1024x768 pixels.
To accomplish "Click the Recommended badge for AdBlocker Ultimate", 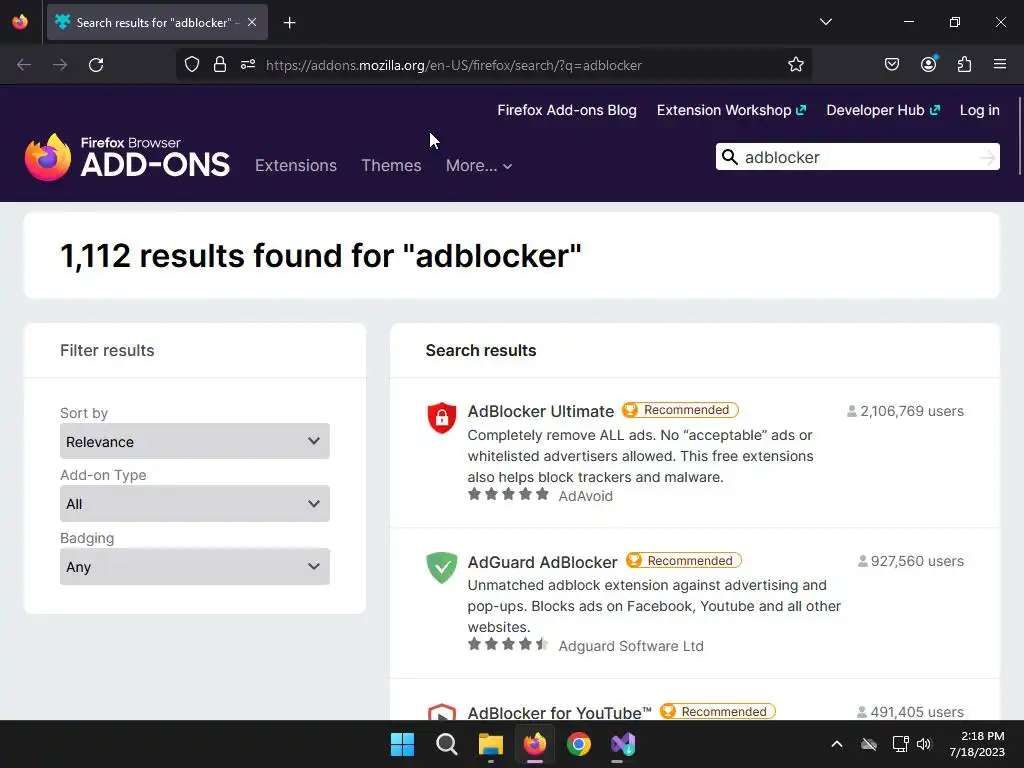I will tap(680, 410).
